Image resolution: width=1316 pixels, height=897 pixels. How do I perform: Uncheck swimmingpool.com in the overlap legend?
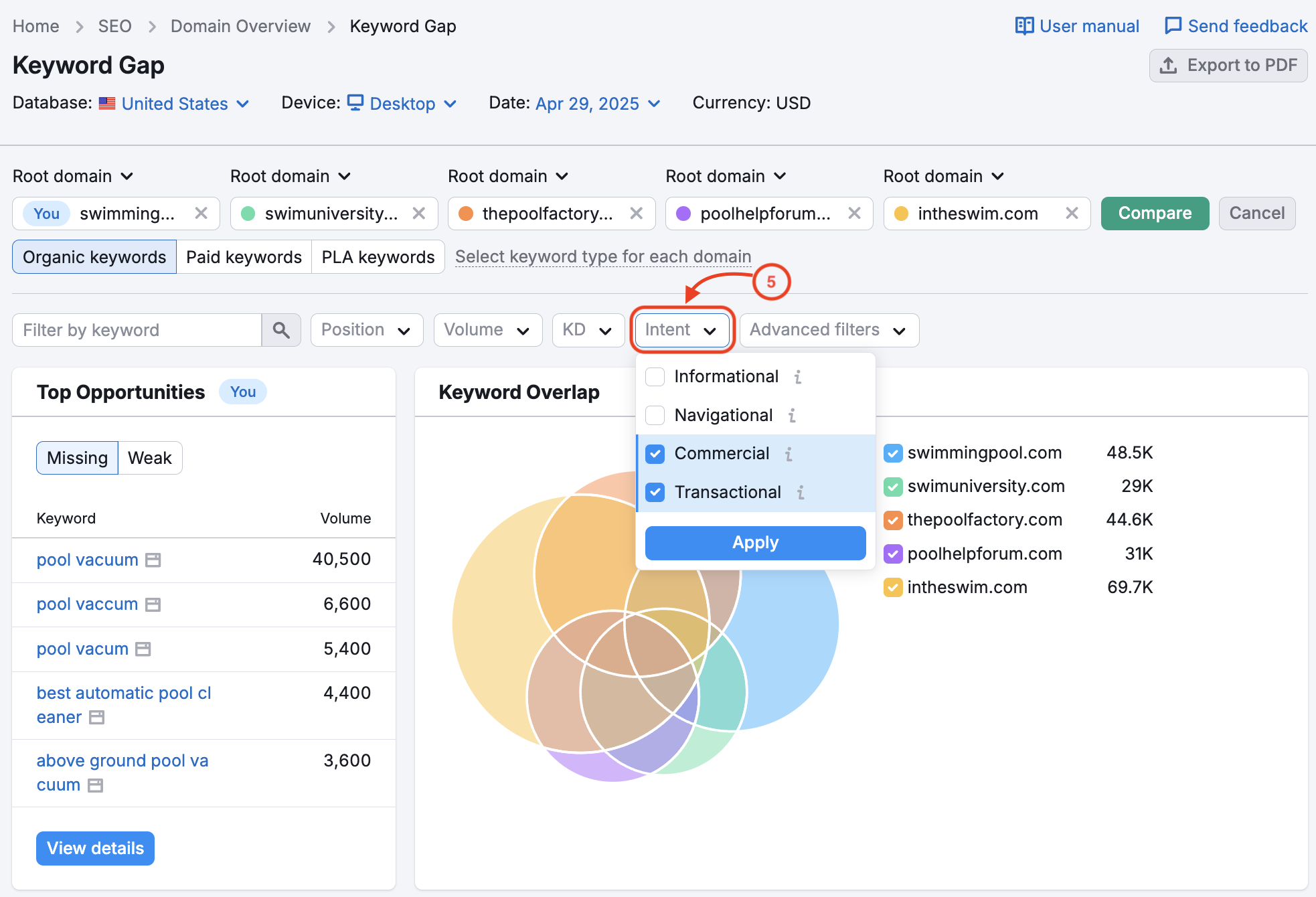click(x=893, y=453)
